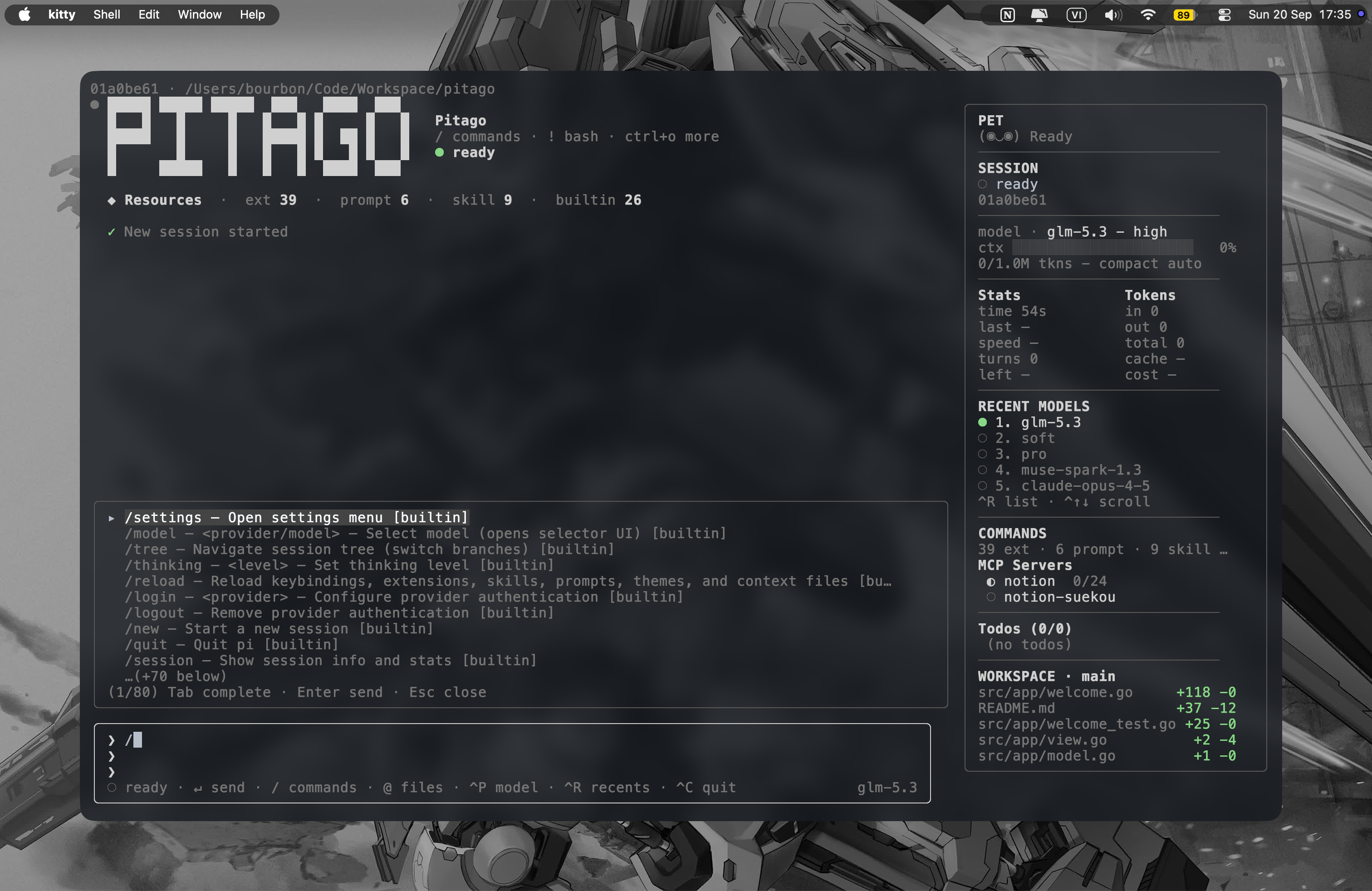
Task: Click the '^R list · ^↑↓ scroll' hint
Action: point(1063,502)
